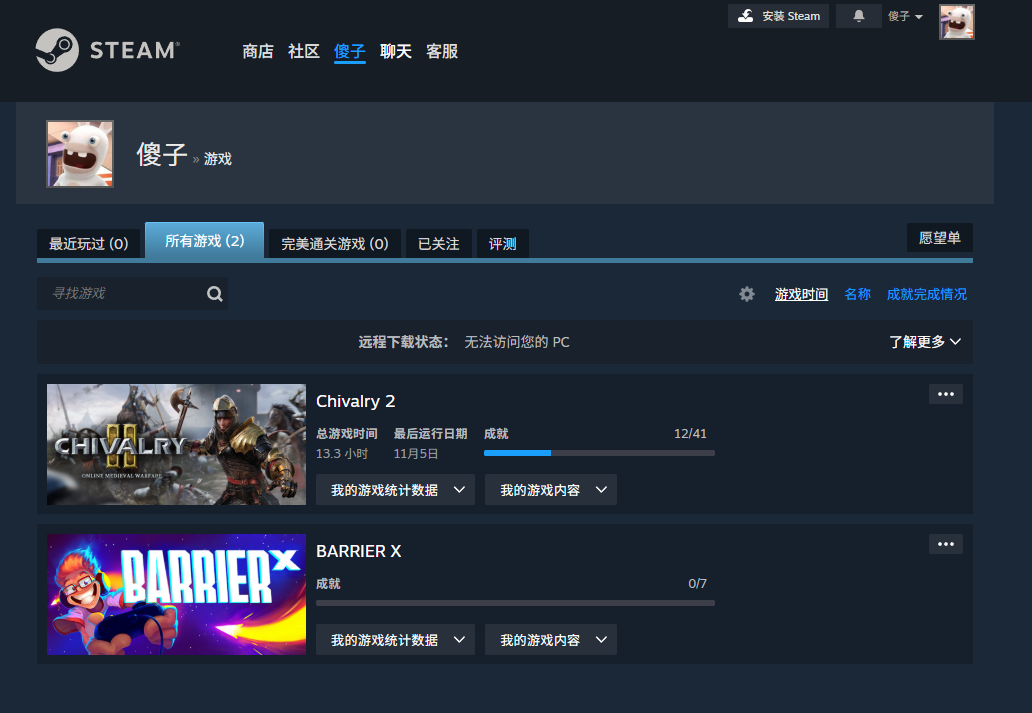Screen dimensions: 1032x713
Task: Open Chivalry 2 three-dot options menu
Action: [x=945, y=394]
